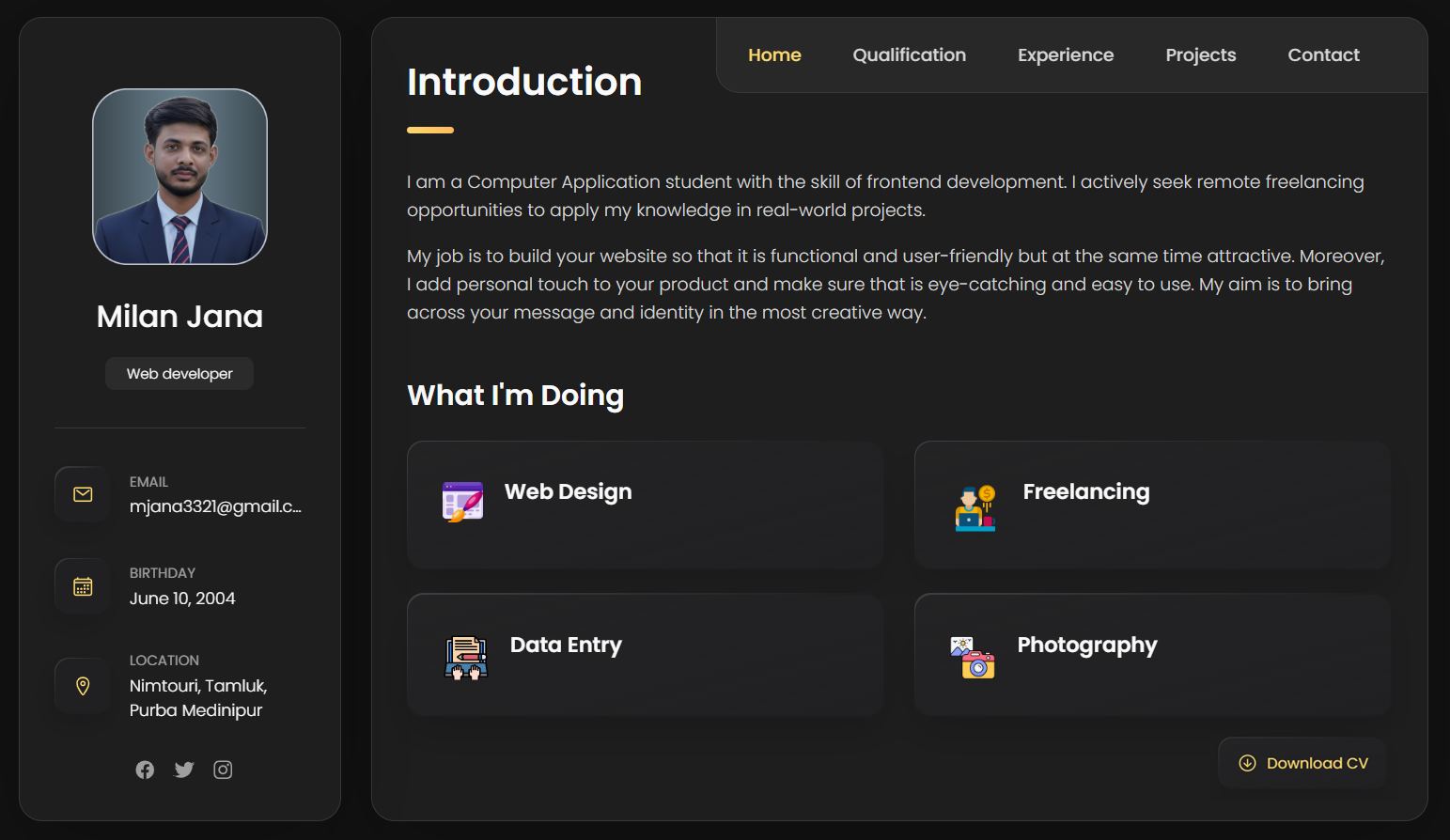This screenshot has height=840, width=1450.
Task: Click the Twitter bird icon
Action: (183, 770)
